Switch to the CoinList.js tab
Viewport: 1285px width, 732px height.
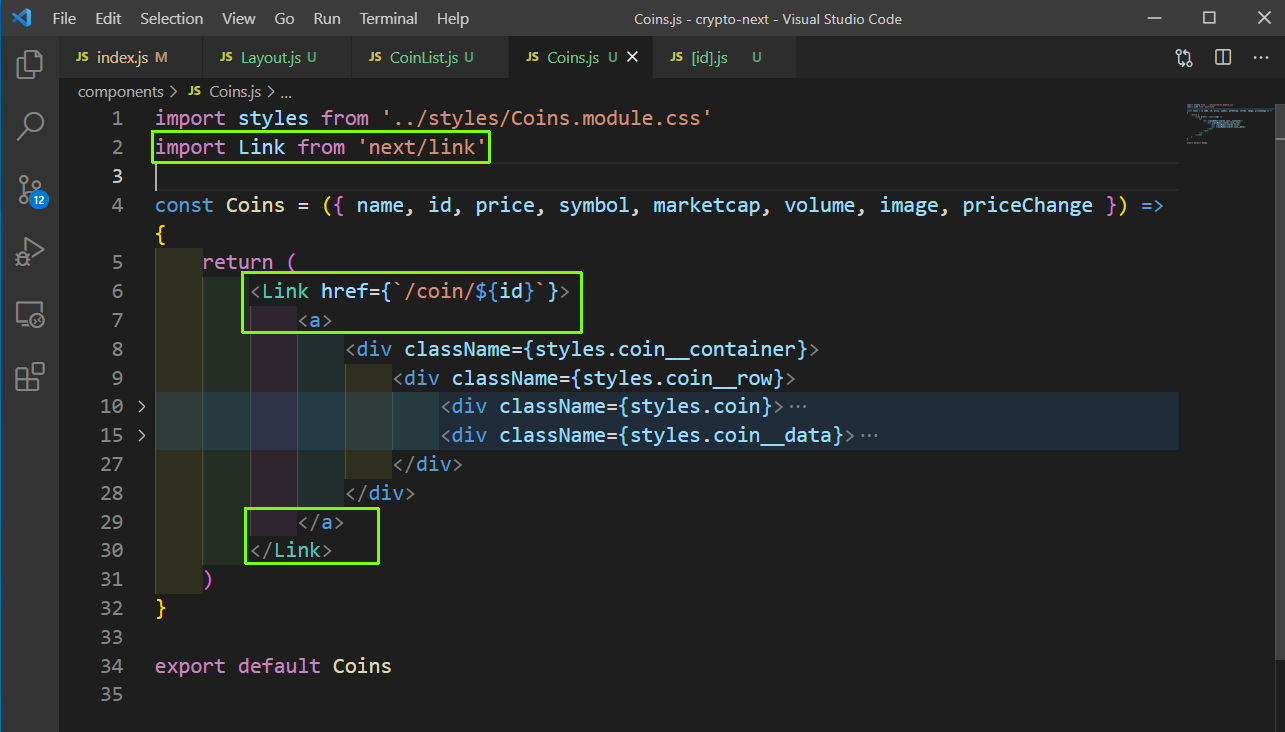[430, 58]
